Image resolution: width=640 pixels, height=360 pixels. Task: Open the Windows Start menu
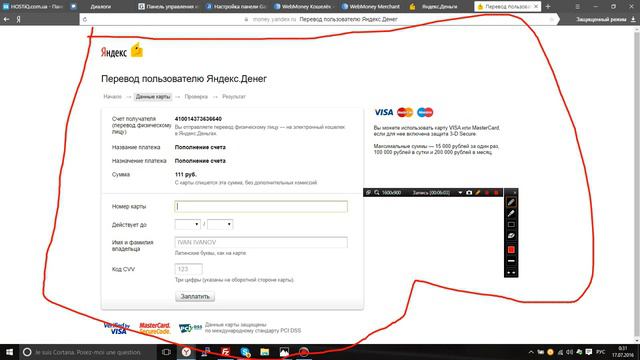tap(9, 352)
